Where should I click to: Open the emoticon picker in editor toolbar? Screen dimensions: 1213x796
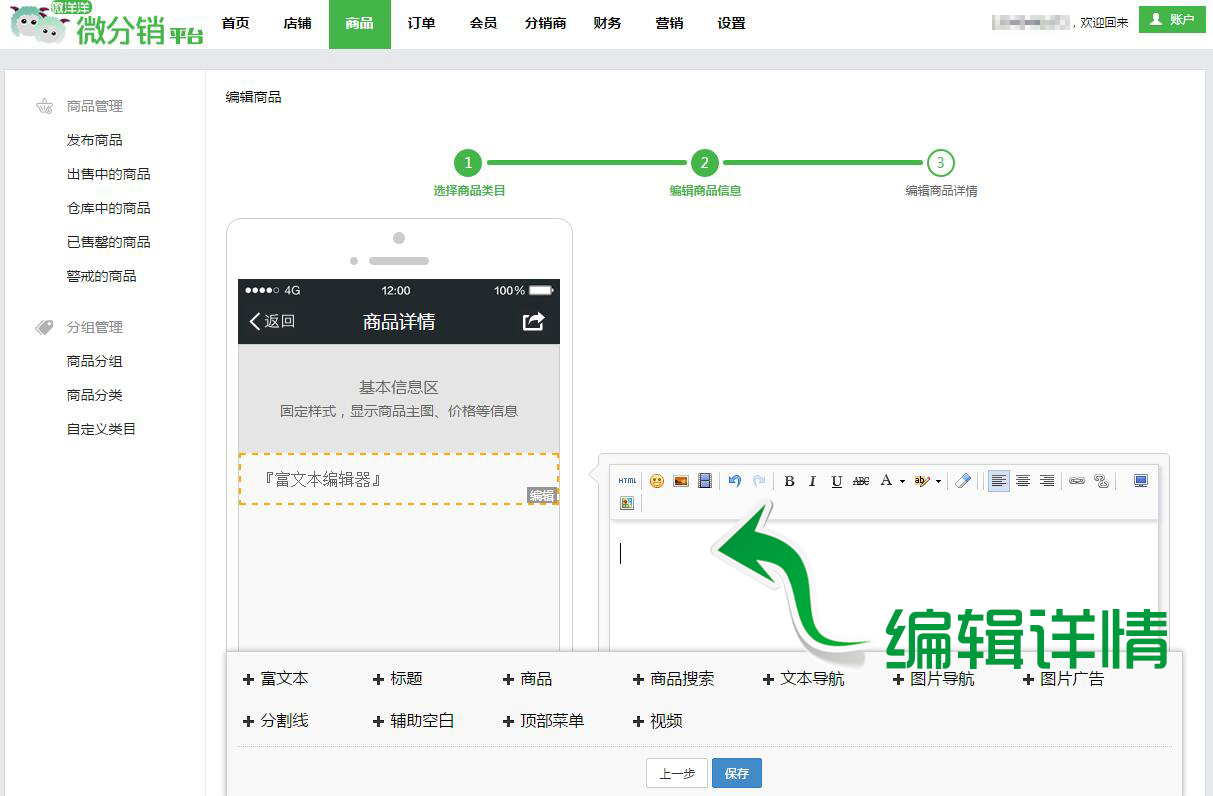coord(657,481)
